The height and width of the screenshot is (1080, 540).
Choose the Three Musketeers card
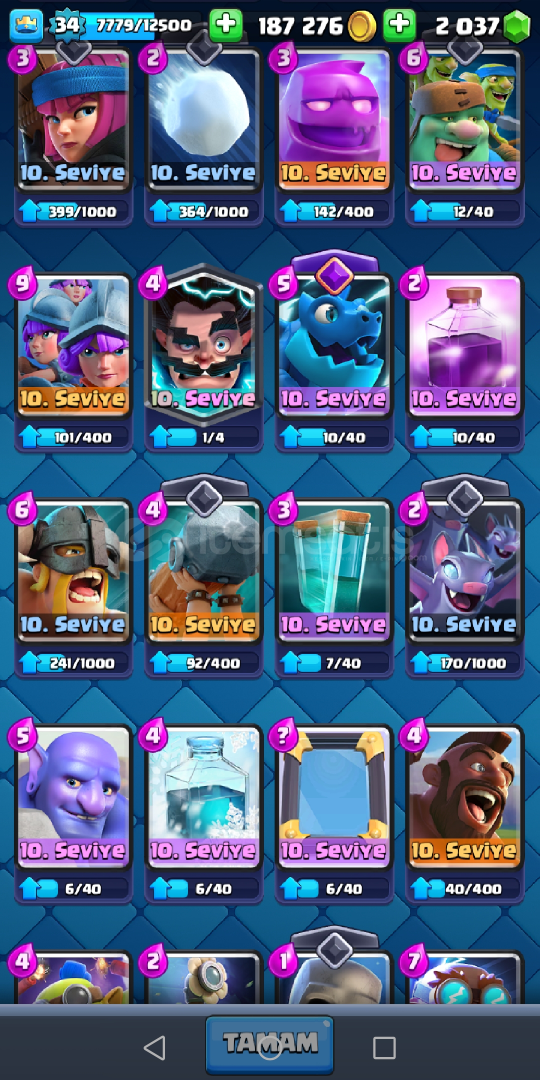click(x=74, y=344)
